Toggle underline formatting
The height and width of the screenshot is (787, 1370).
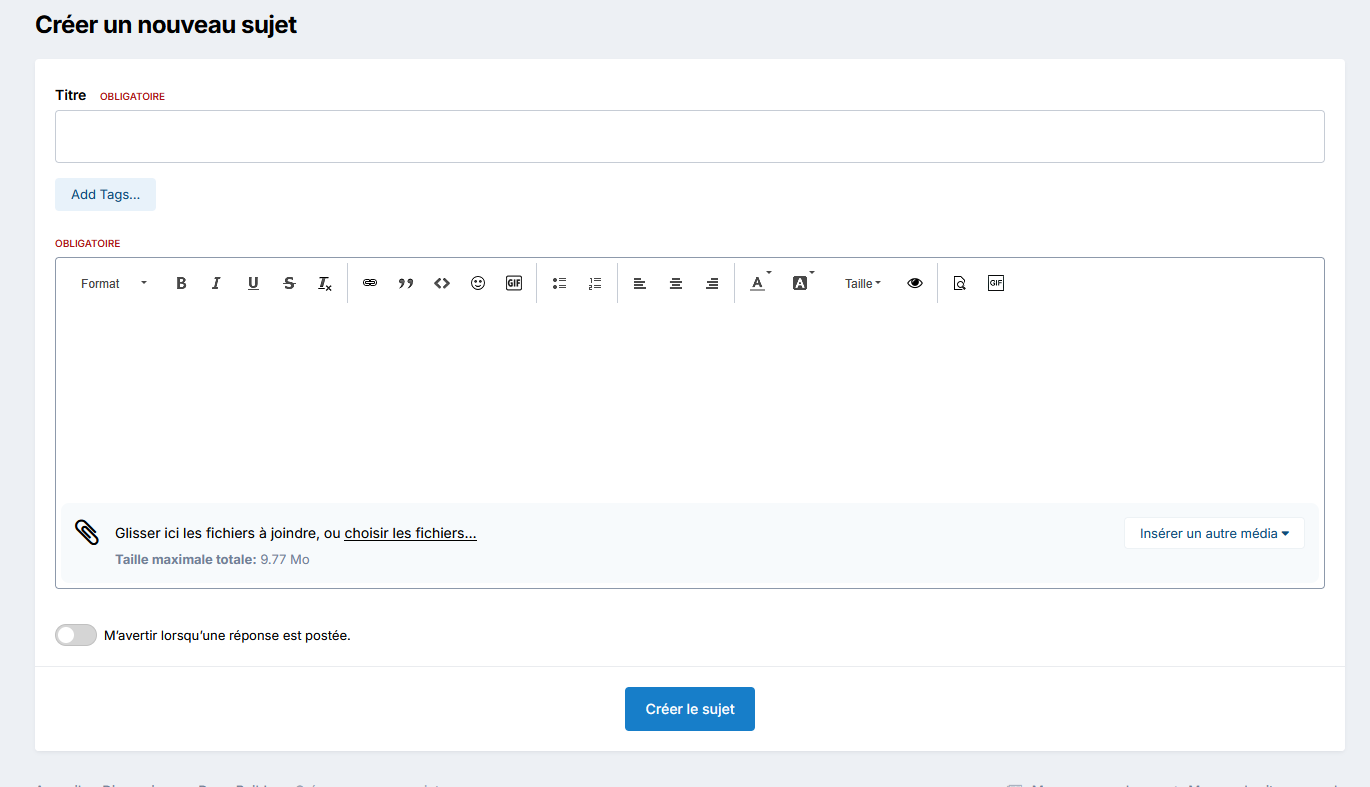[253, 284]
